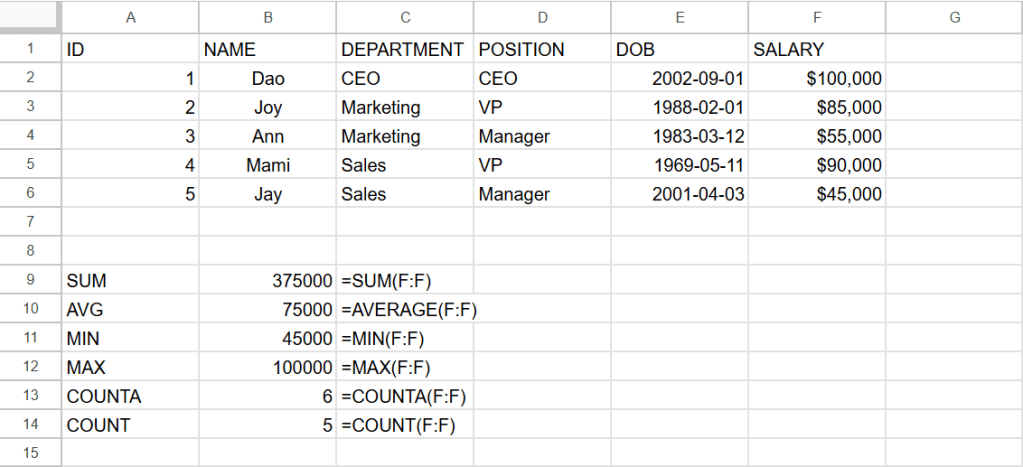Select column A header
This screenshot has width=1023, height=467.
[x=130, y=17]
